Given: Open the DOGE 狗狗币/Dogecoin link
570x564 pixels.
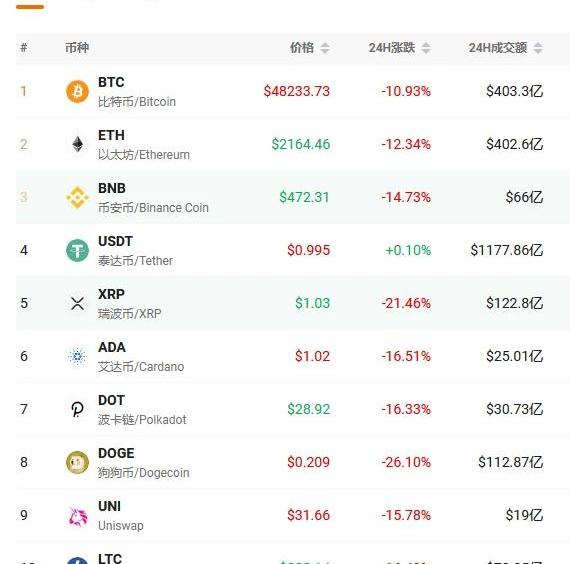Looking at the screenshot, I should pyautogui.click(x=144, y=473).
